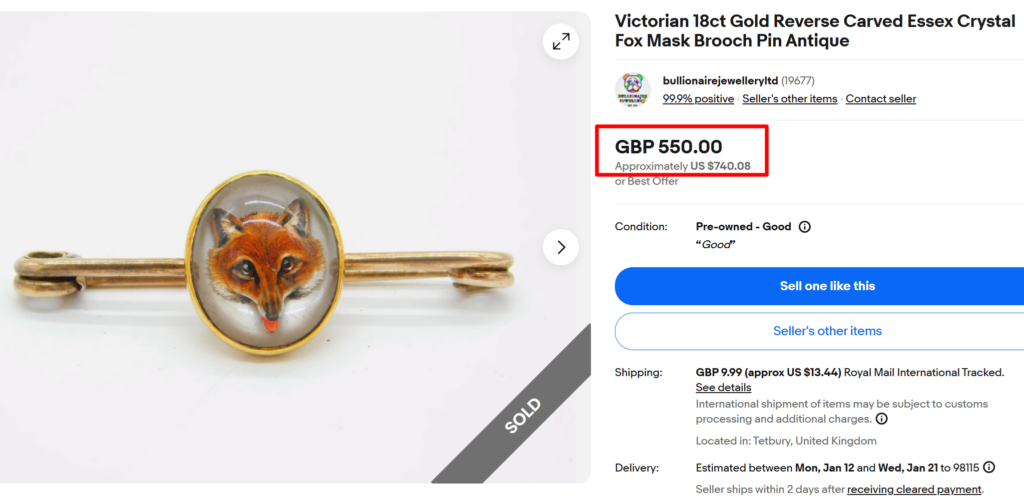Show the next product image arrow
The image size is (1024, 497).
pos(561,247)
